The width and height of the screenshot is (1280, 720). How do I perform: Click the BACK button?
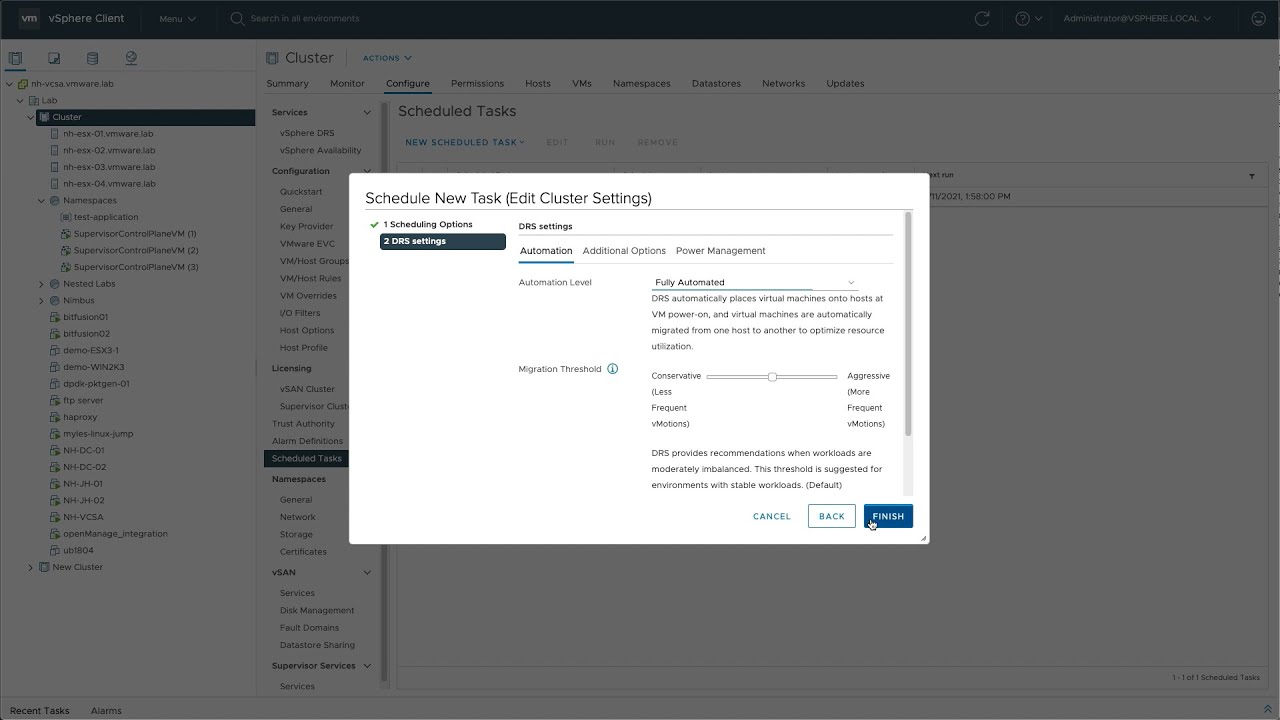tap(832, 516)
